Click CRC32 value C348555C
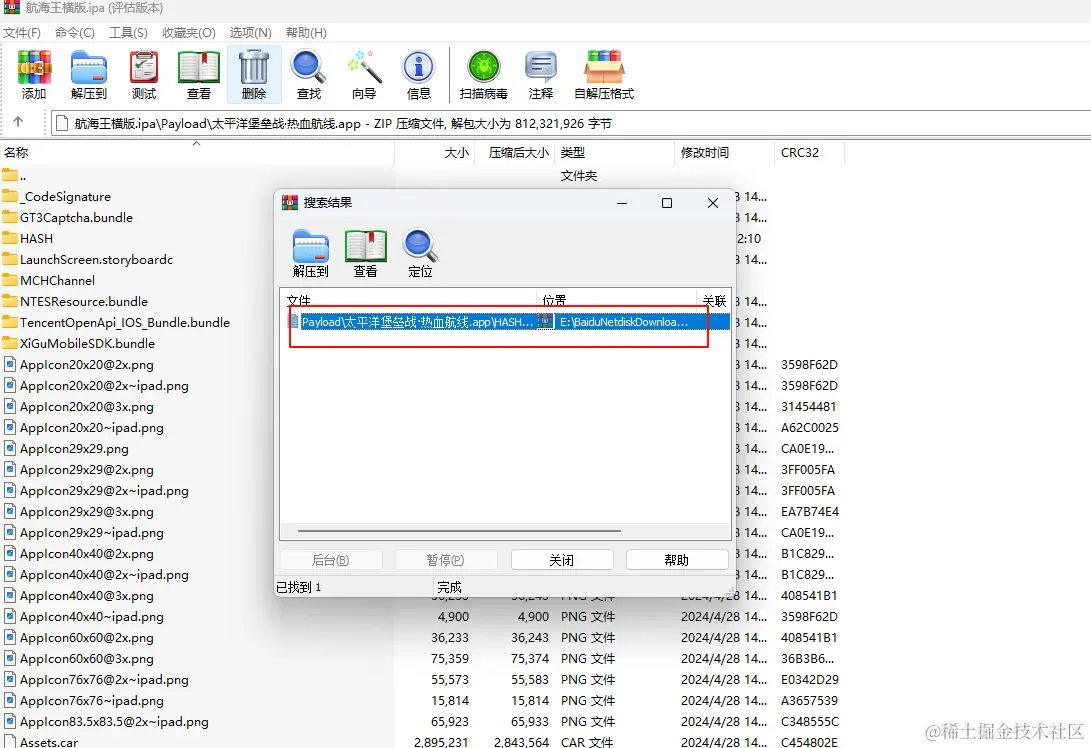Image resolution: width=1091 pixels, height=748 pixels. [x=809, y=722]
